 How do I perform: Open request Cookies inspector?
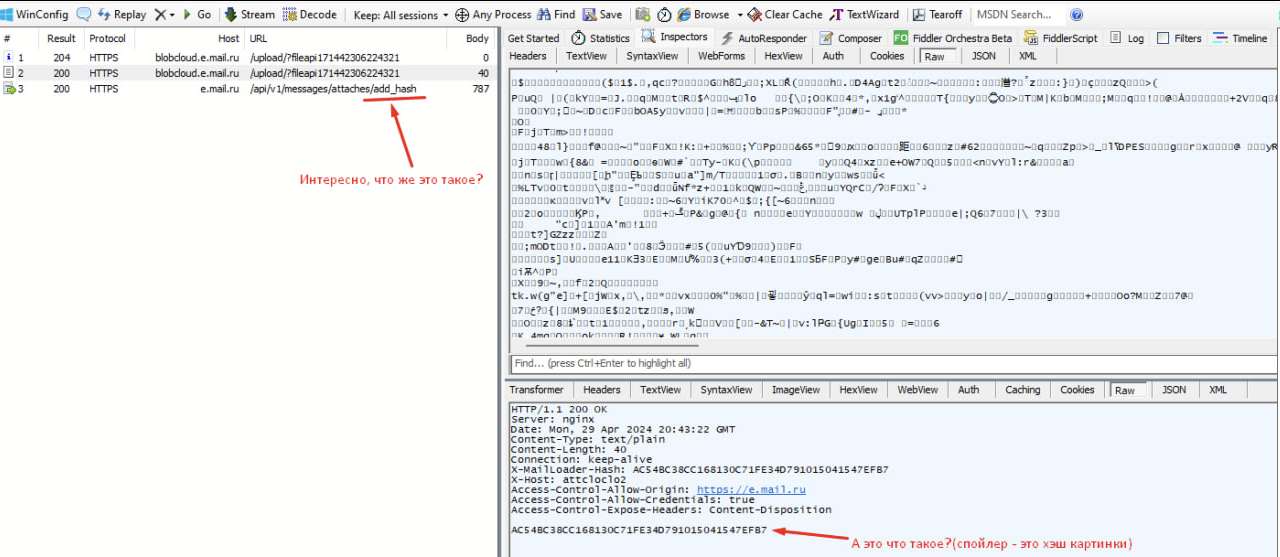coord(887,56)
